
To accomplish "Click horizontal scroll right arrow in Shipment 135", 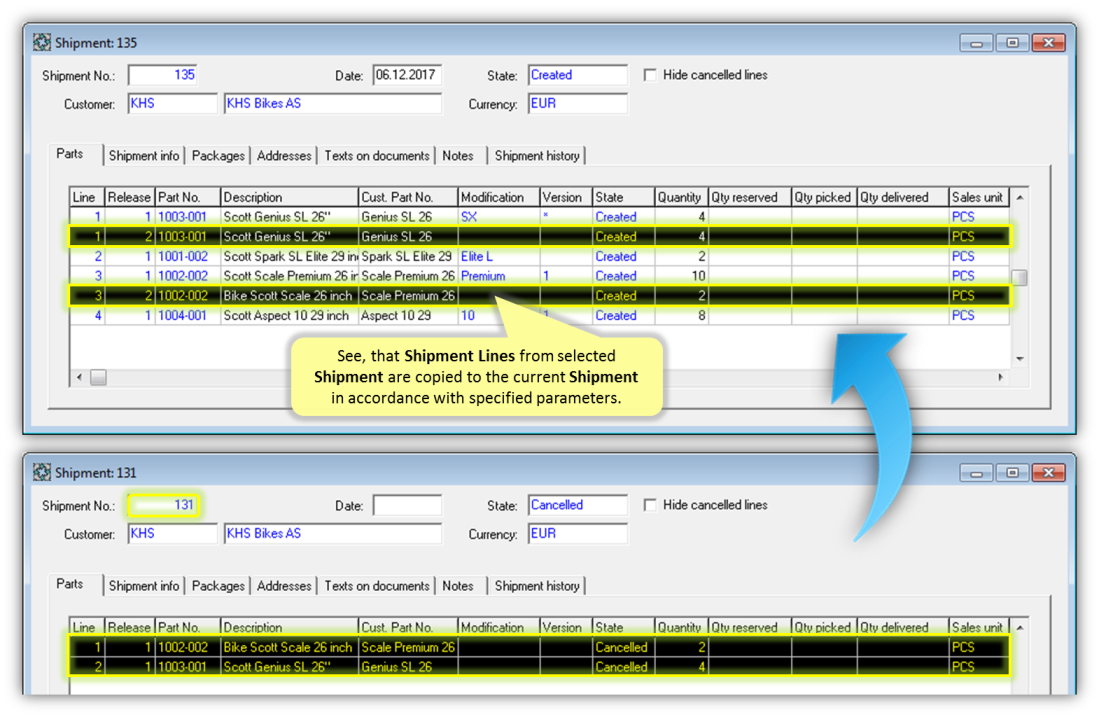I will pyautogui.click(x=1000, y=378).
